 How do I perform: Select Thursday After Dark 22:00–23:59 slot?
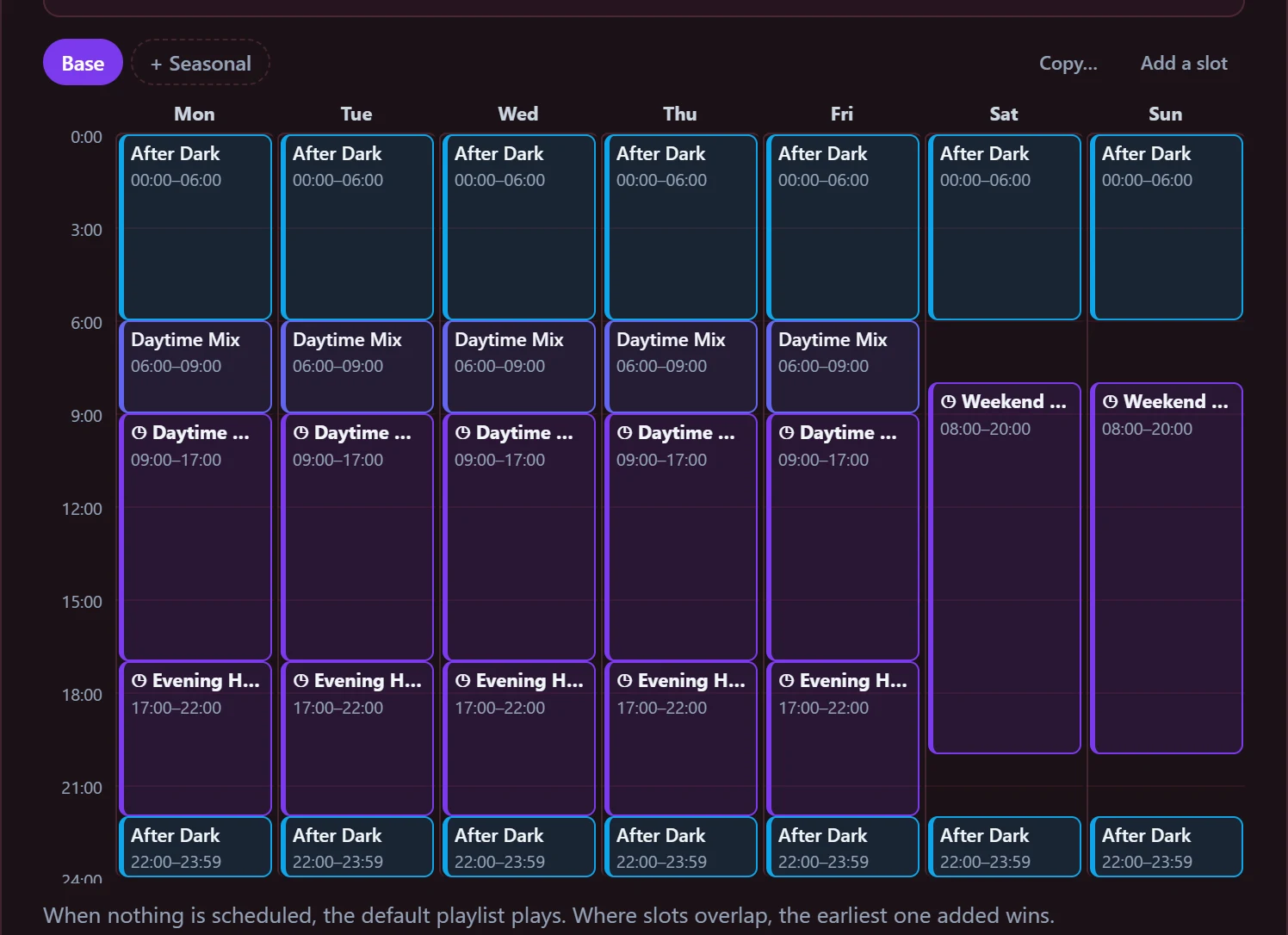tap(681, 847)
